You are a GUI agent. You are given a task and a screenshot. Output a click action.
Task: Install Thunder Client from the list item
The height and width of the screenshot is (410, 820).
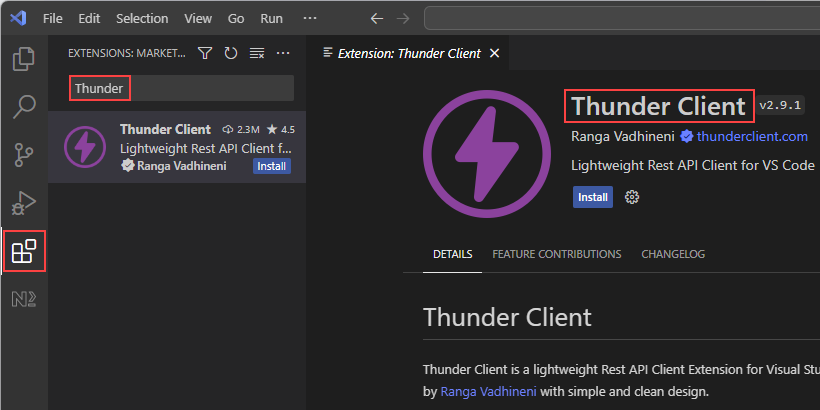coord(272,166)
